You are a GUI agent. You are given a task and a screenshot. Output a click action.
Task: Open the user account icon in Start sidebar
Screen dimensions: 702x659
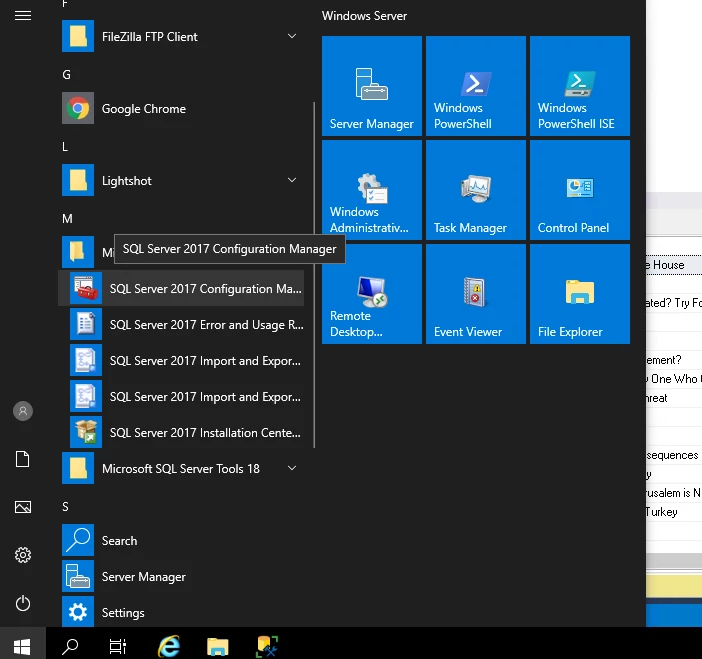tap(23, 411)
